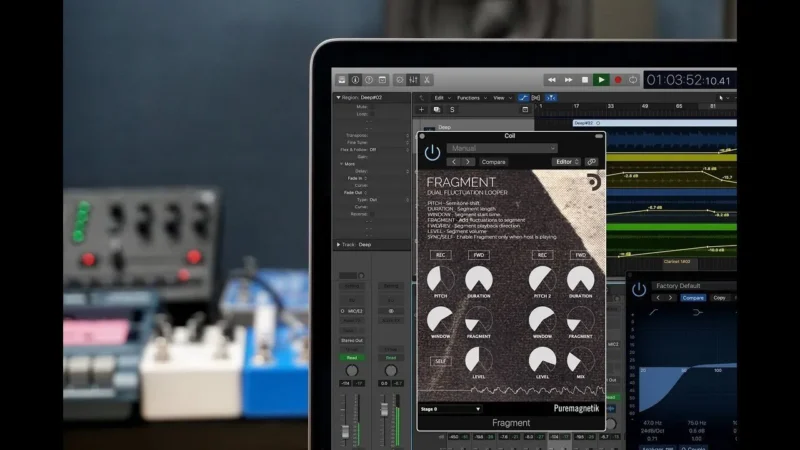Click the Stop button in transport bar
This screenshot has width=800, height=450.
[584, 80]
